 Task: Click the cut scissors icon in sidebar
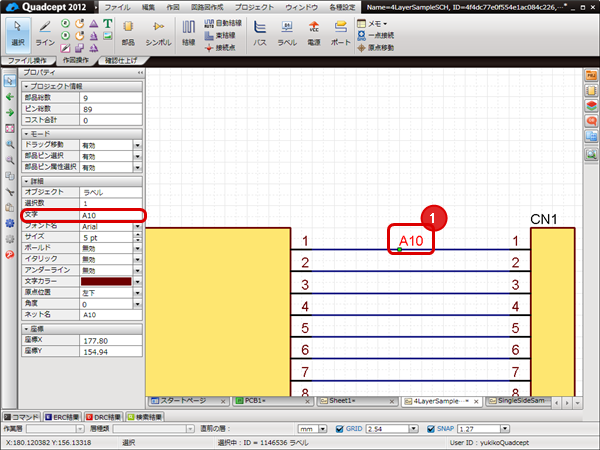pyautogui.click(x=10, y=192)
